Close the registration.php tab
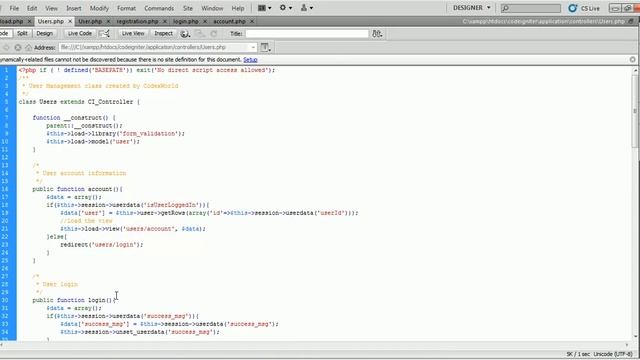 coord(164,21)
